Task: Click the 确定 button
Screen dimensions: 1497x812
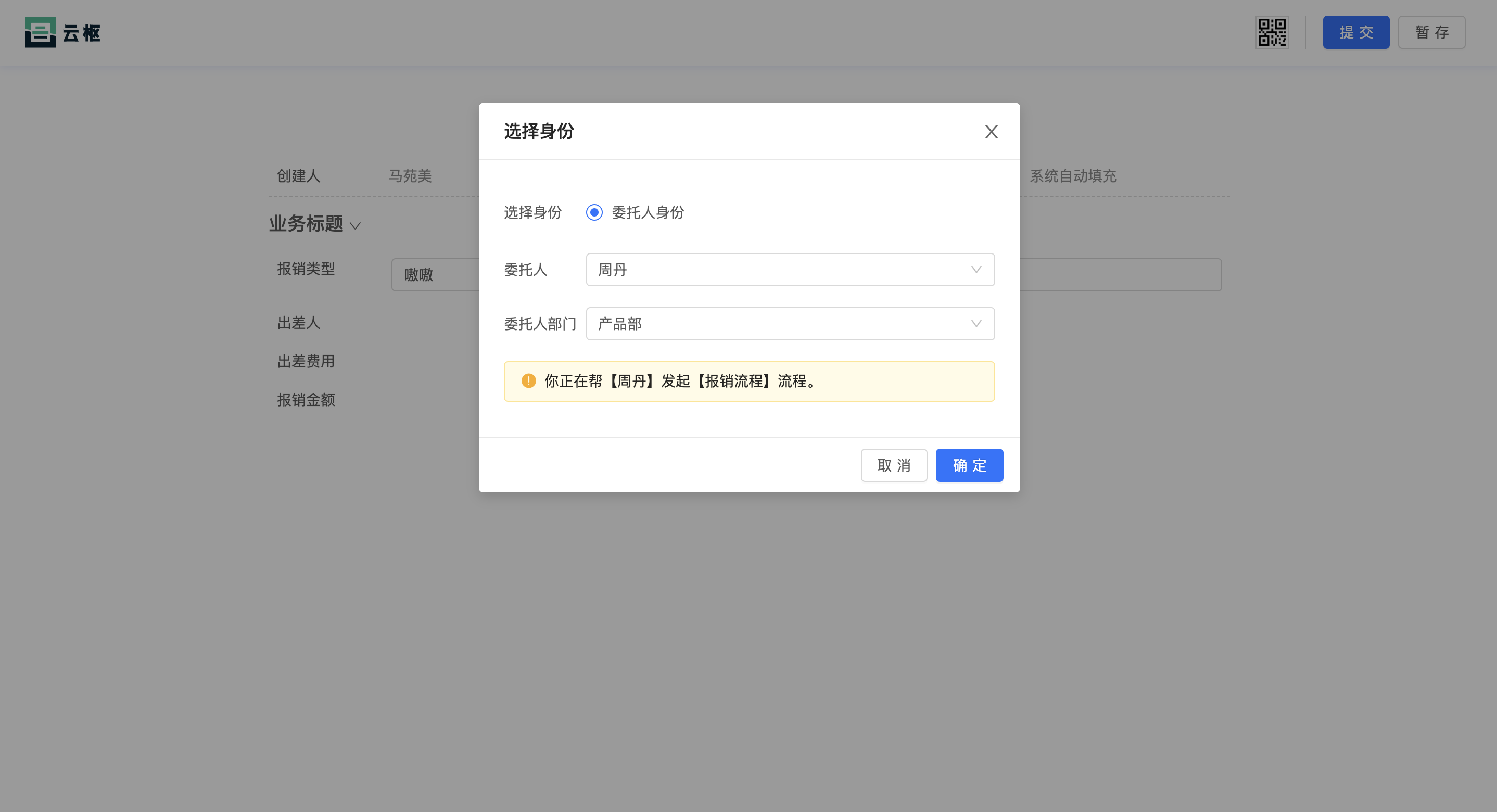Action: click(x=969, y=465)
